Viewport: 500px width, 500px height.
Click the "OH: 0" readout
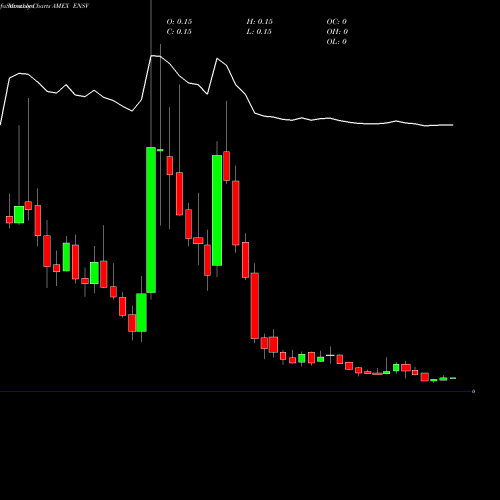tap(337, 32)
